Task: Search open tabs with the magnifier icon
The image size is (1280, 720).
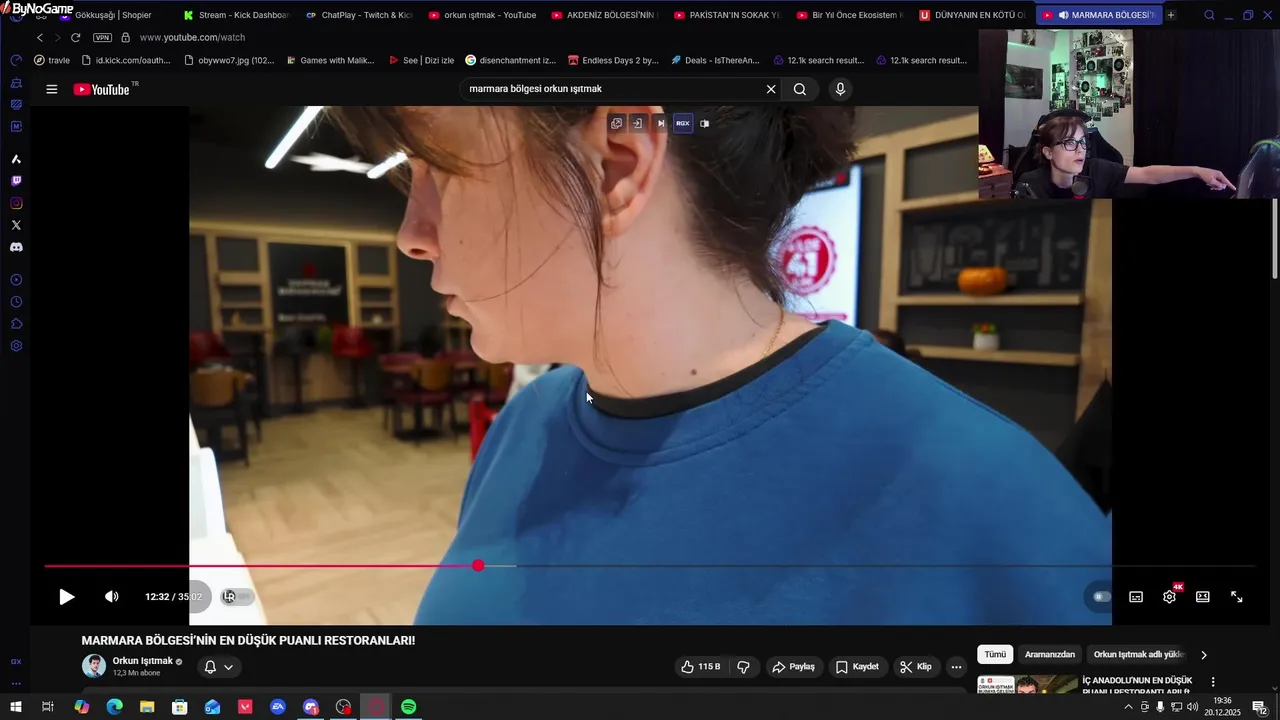Action: coord(1209,15)
